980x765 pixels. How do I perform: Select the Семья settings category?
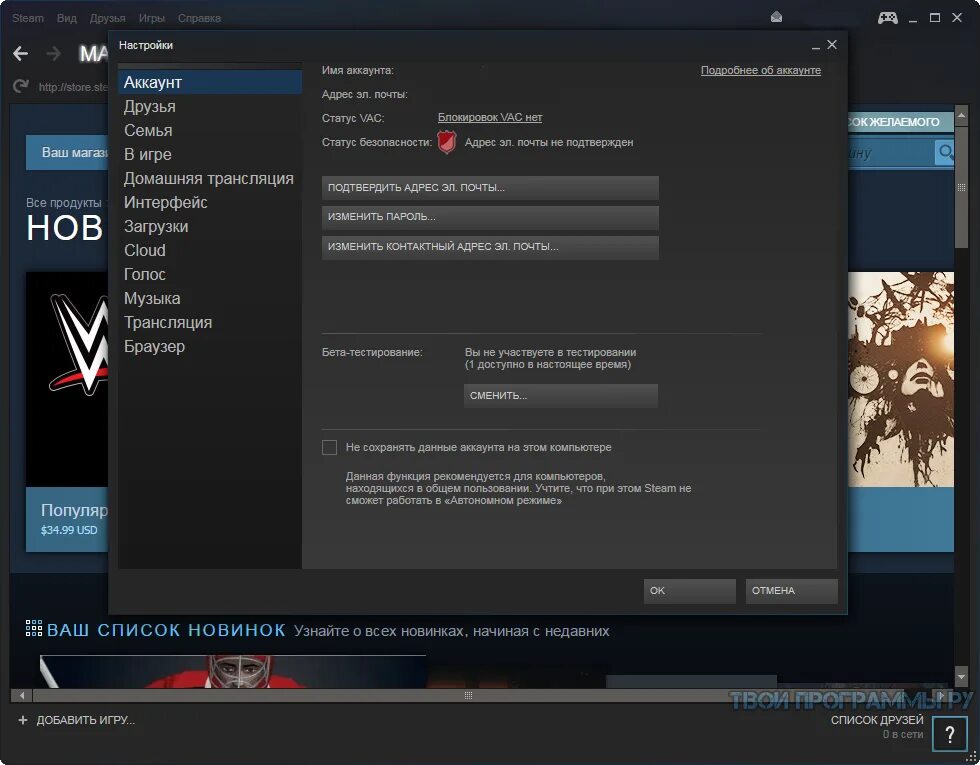click(210, 130)
